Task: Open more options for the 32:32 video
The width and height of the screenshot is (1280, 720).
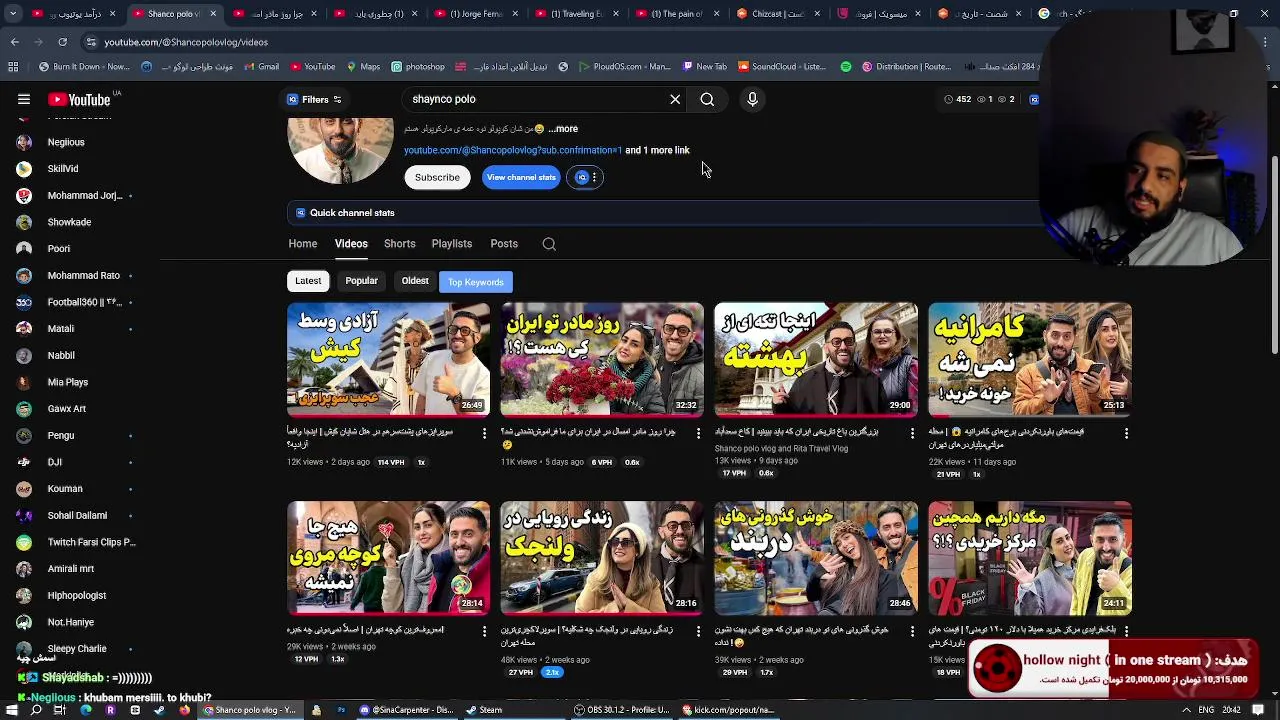Action: click(x=698, y=433)
